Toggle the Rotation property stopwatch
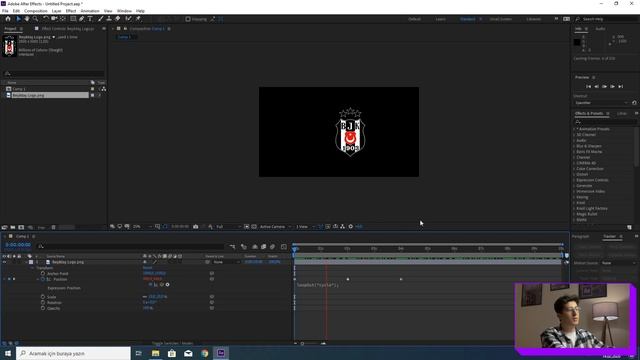Image resolution: width=640 pixels, height=360 pixels. (43, 302)
